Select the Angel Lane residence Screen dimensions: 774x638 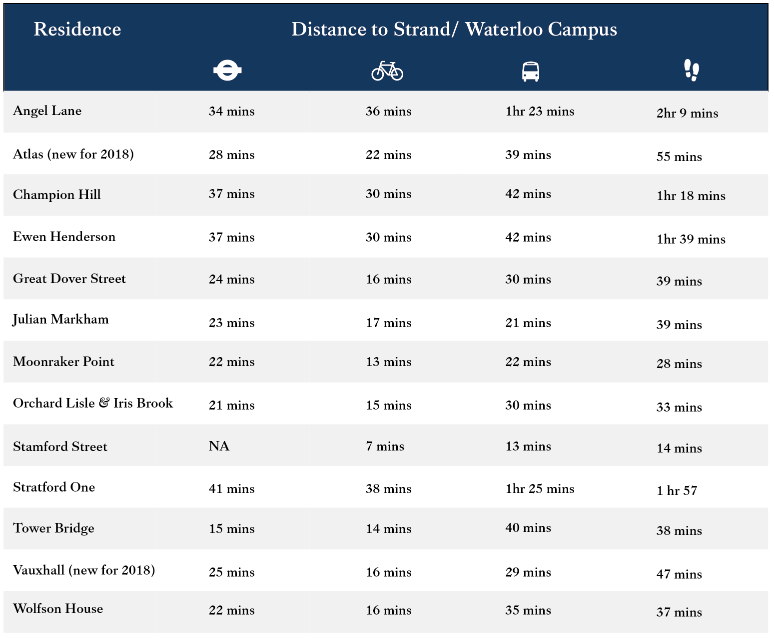(x=47, y=111)
